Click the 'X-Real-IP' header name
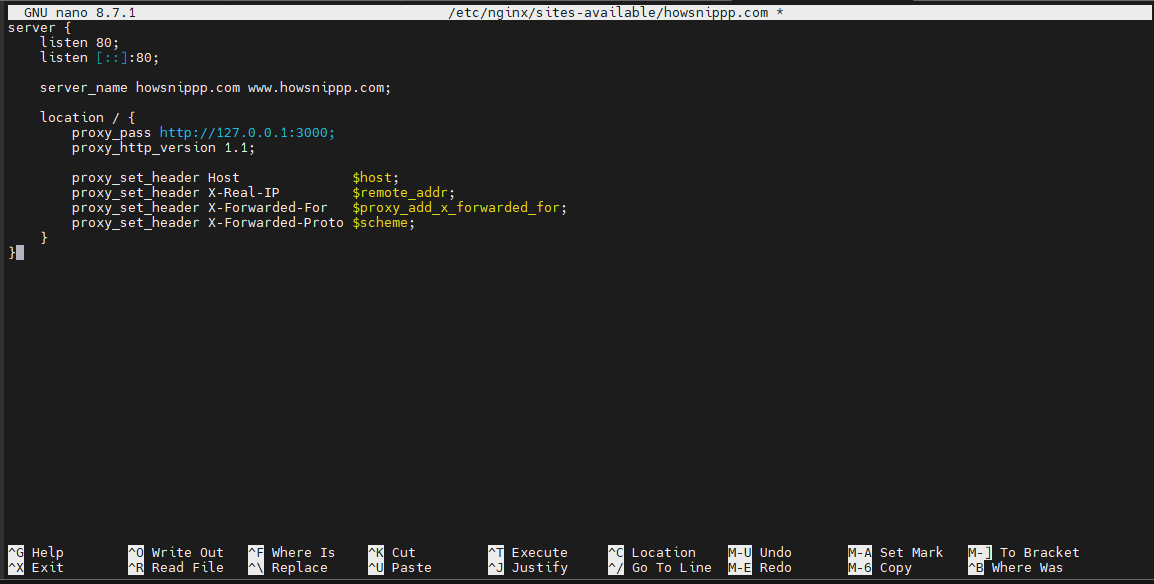Viewport: 1154px width, 584px height. pyautogui.click(x=244, y=193)
